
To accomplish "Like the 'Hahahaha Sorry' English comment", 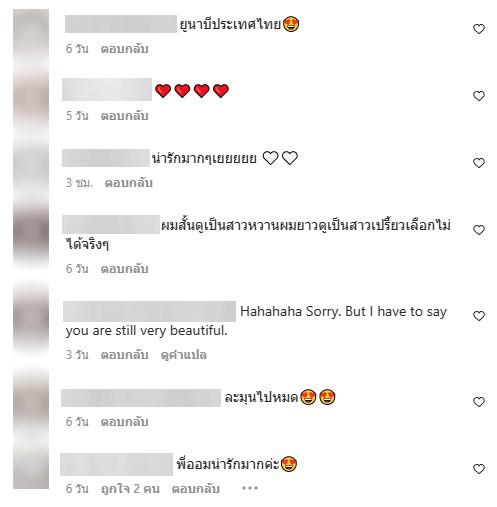I will [479, 316].
